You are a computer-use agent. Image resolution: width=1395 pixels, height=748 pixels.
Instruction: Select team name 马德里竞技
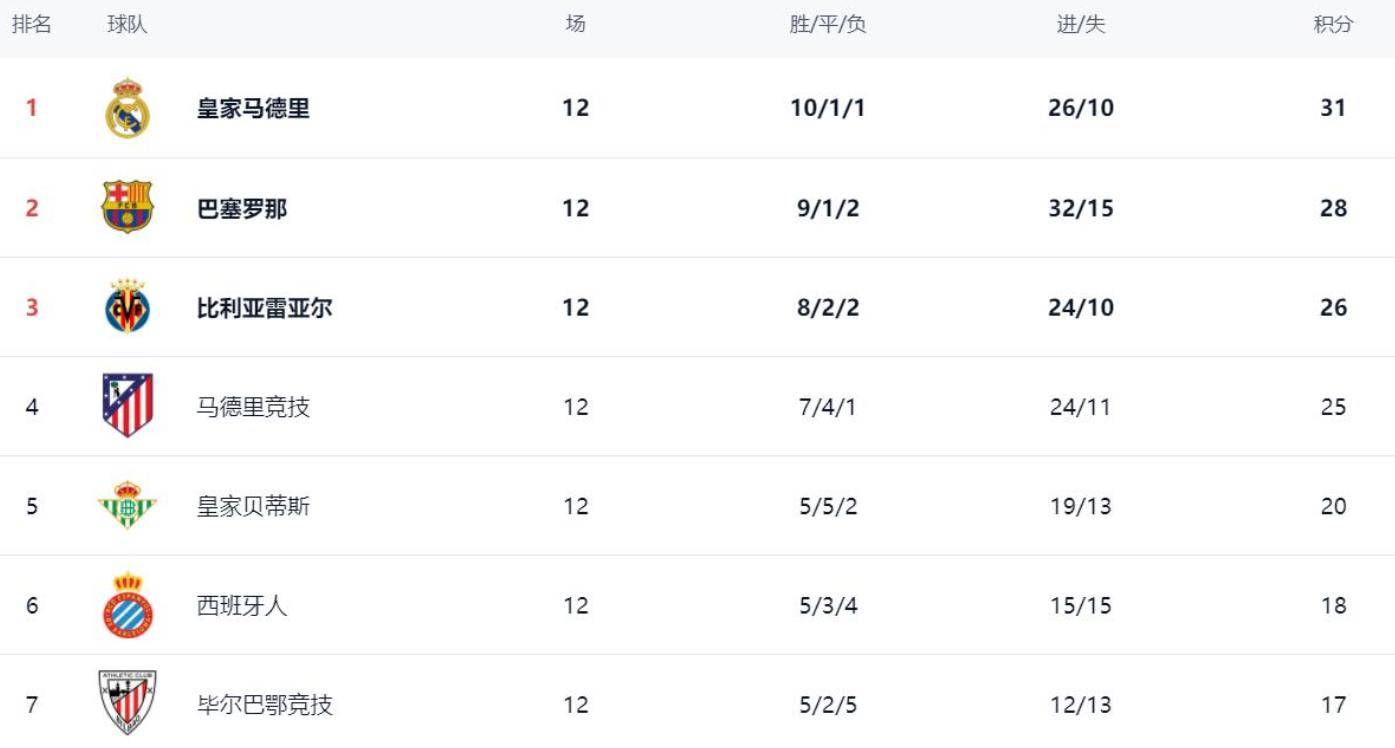click(x=253, y=407)
